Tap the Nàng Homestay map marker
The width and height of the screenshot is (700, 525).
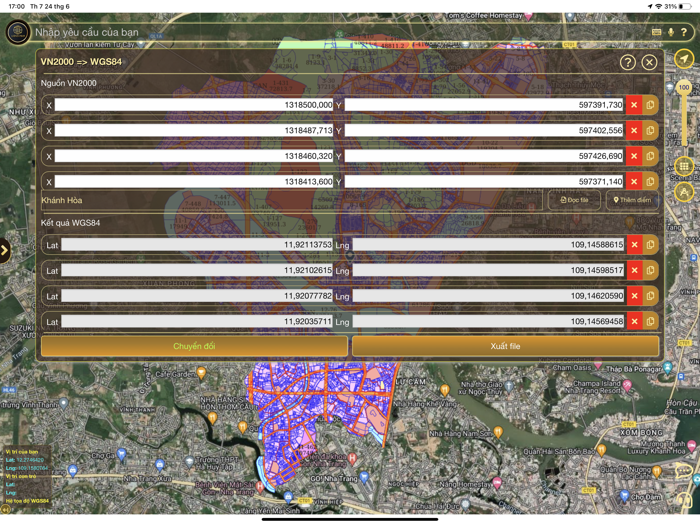(x=496, y=482)
